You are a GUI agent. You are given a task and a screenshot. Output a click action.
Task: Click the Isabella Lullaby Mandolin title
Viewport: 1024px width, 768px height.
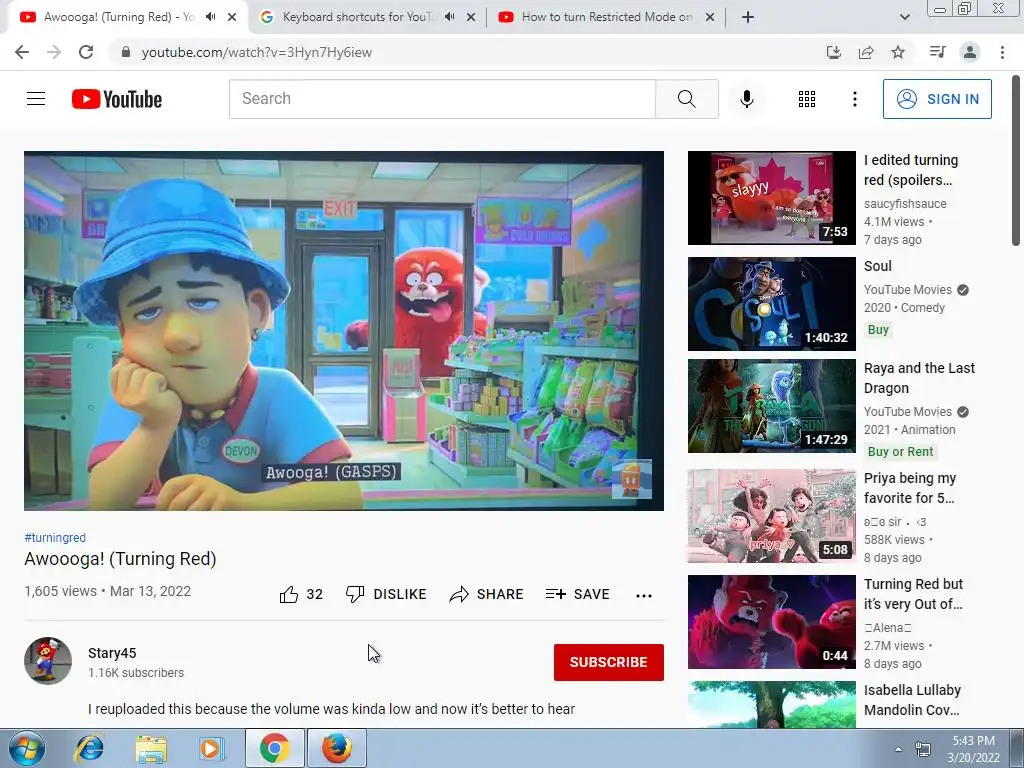[912, 700]
